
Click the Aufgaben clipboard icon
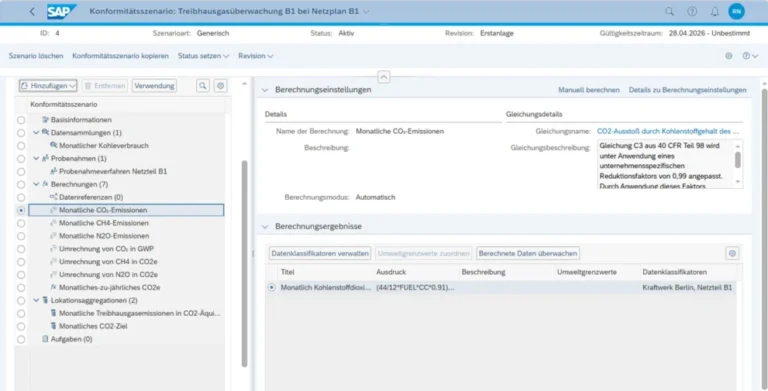46,339
